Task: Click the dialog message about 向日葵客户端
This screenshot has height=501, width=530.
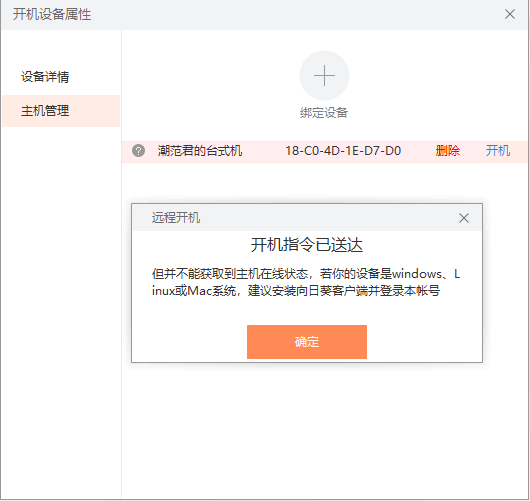Action: (306, 282)
